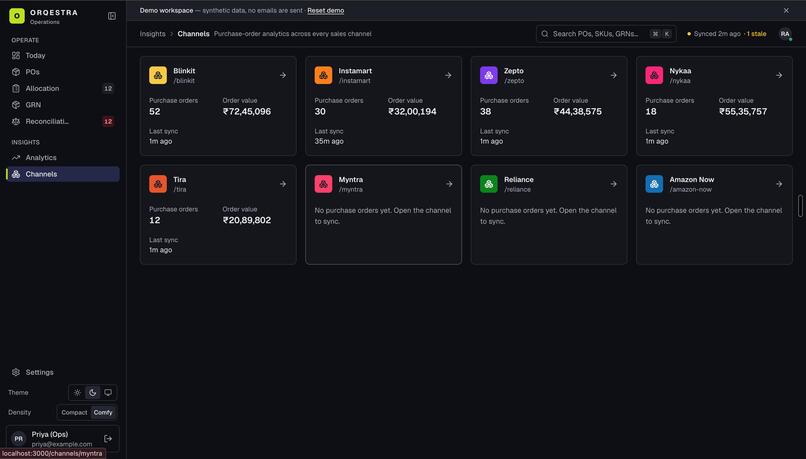Open Myntra channel arrow
Screen dimensions: 806x459
click(x=449, y=184)
